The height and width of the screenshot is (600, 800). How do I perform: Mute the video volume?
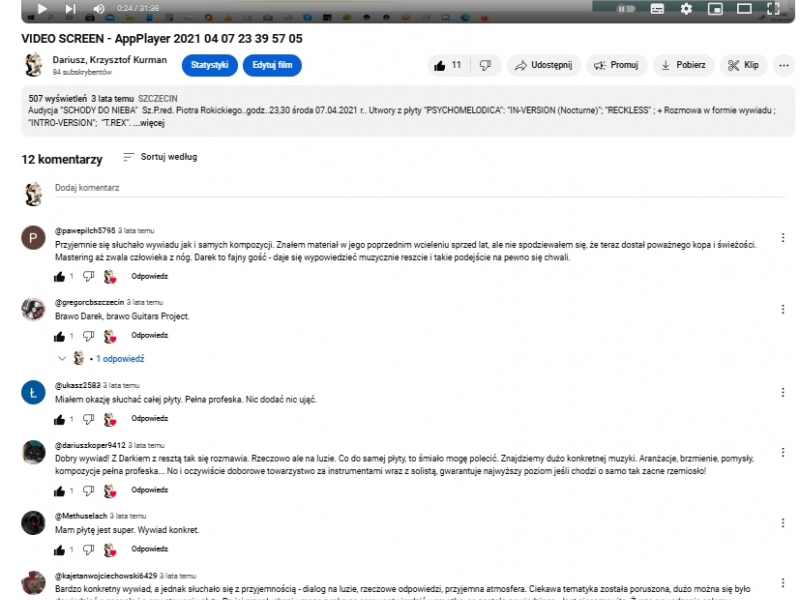pyautogui.click(x=98, y=9)
